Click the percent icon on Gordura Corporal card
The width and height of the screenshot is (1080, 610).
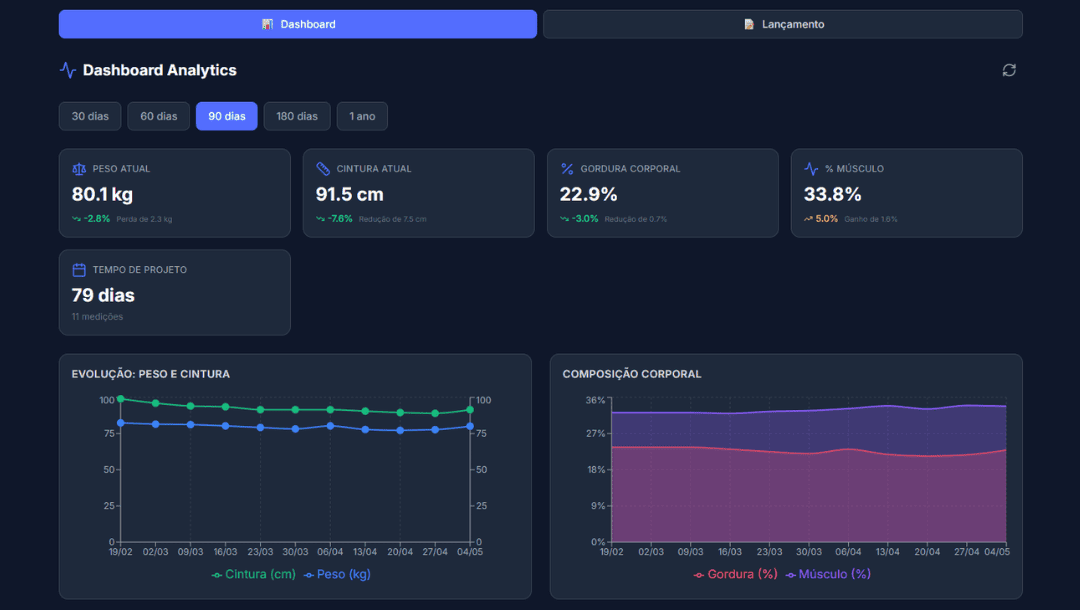click(x=567, y=169)
